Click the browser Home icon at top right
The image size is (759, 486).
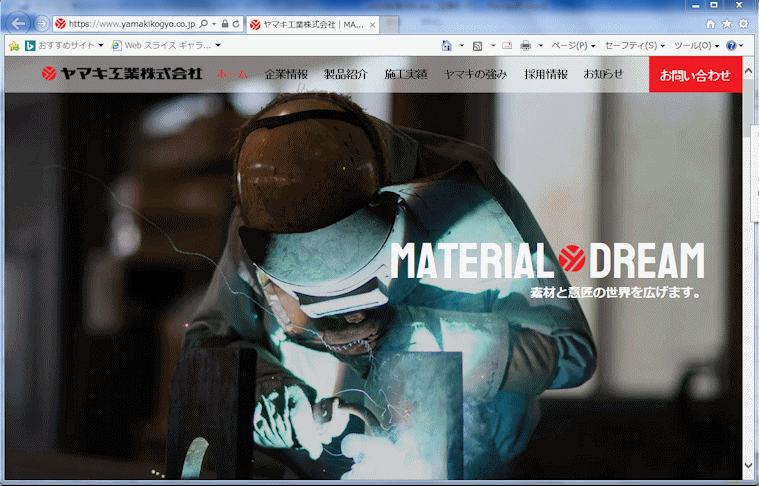(710, 24)
